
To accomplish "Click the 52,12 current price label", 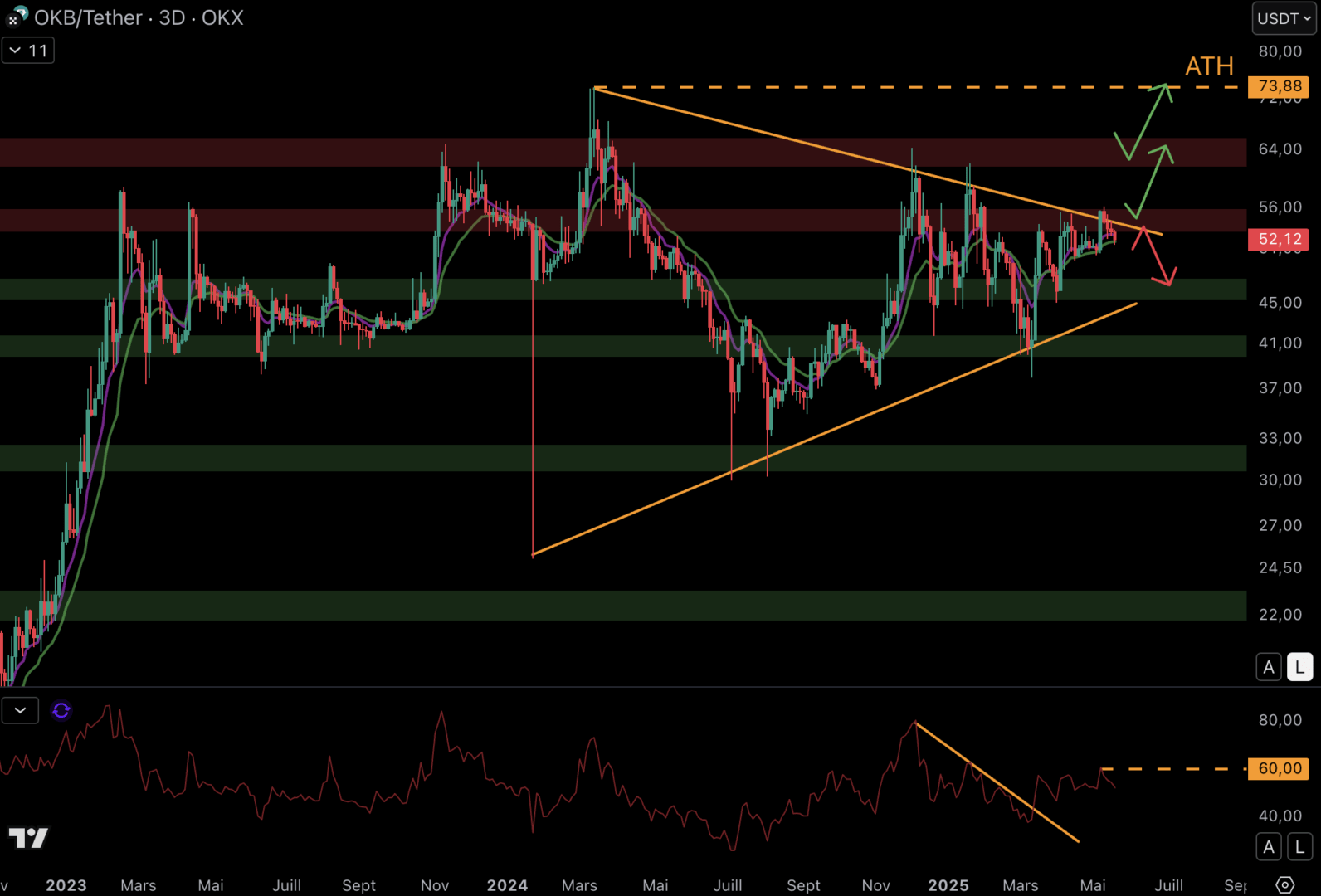I will pos(1279,240).
